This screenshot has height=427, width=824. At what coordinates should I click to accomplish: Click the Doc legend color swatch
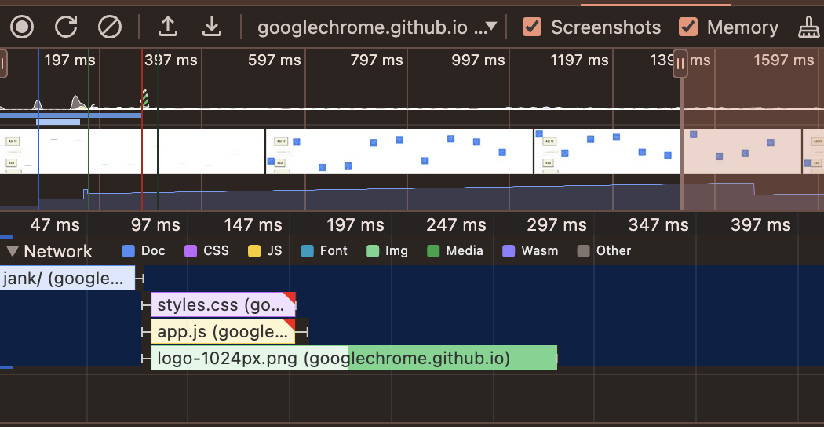click(128, 251)
